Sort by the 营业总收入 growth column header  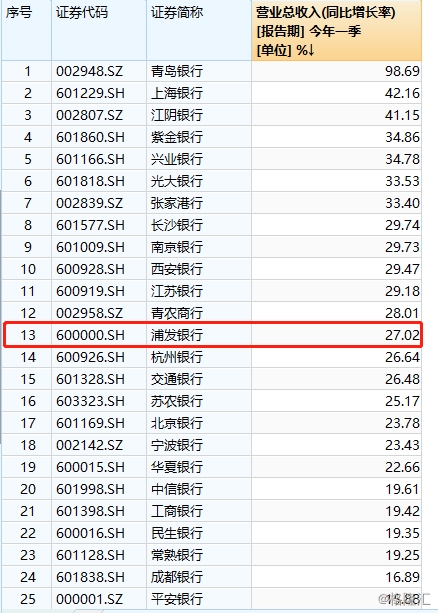(x=336, y=30)
